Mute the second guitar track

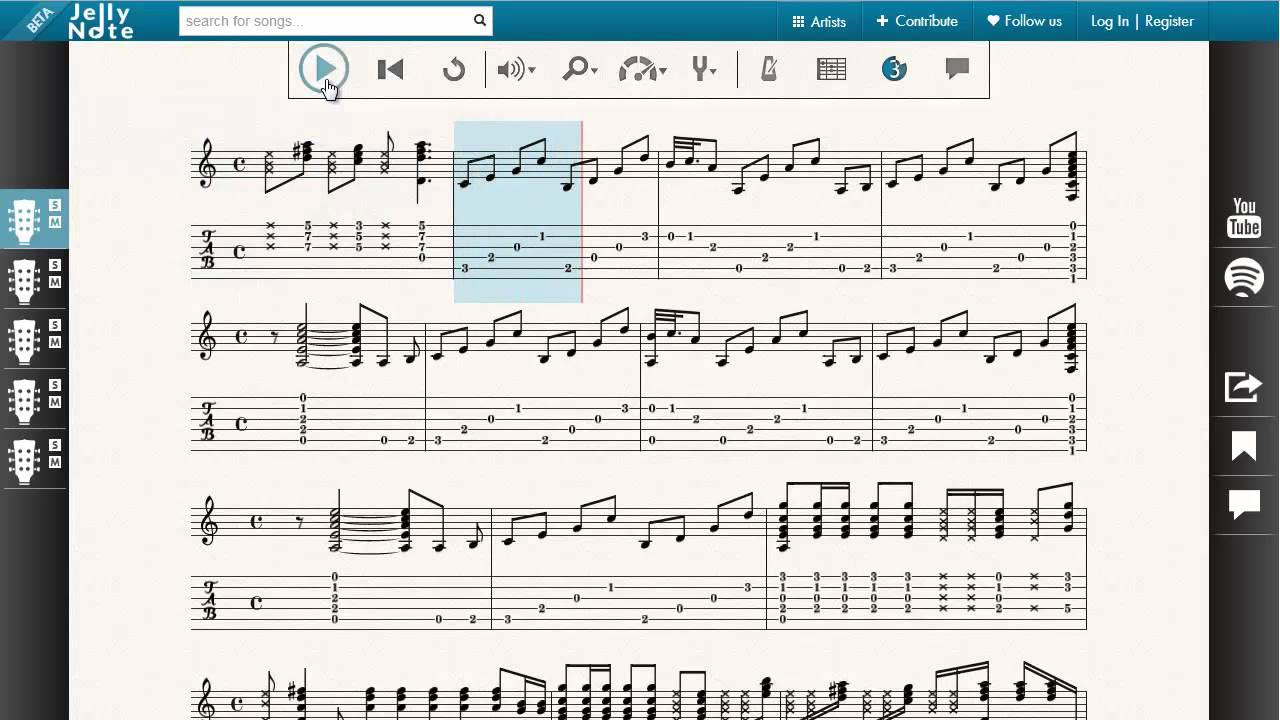55,283
